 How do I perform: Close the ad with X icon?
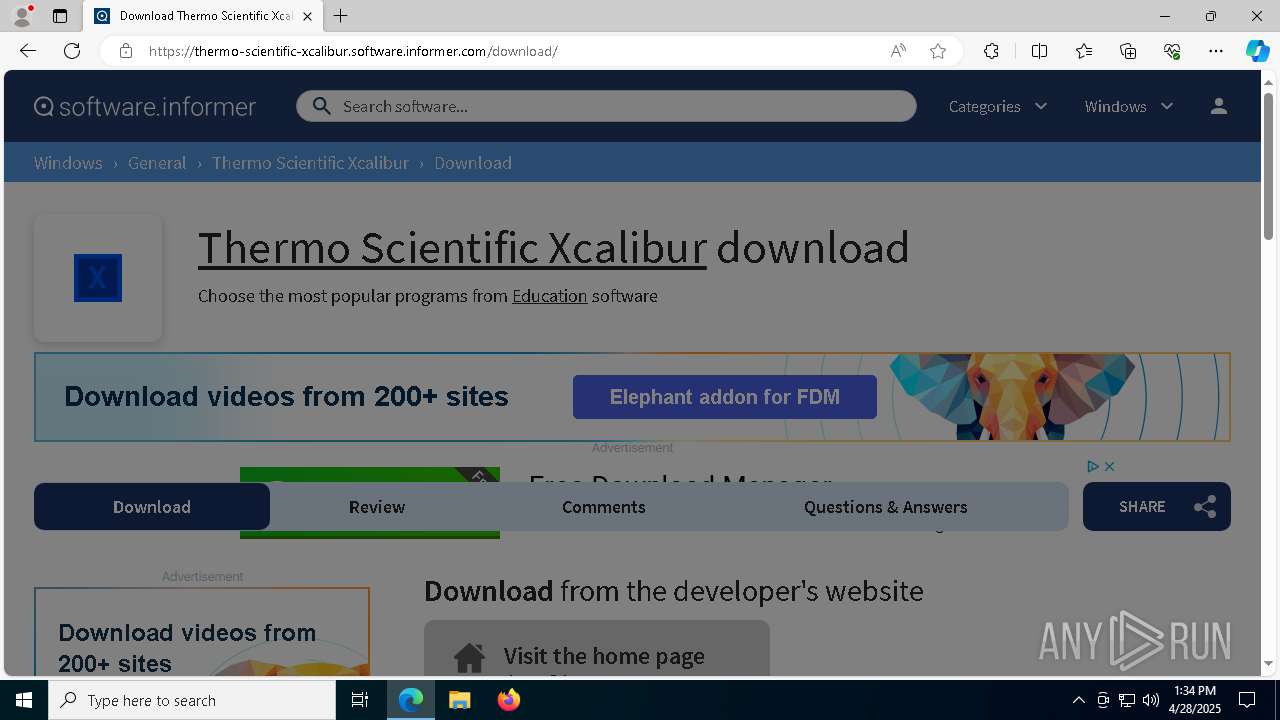point(1109,466)
